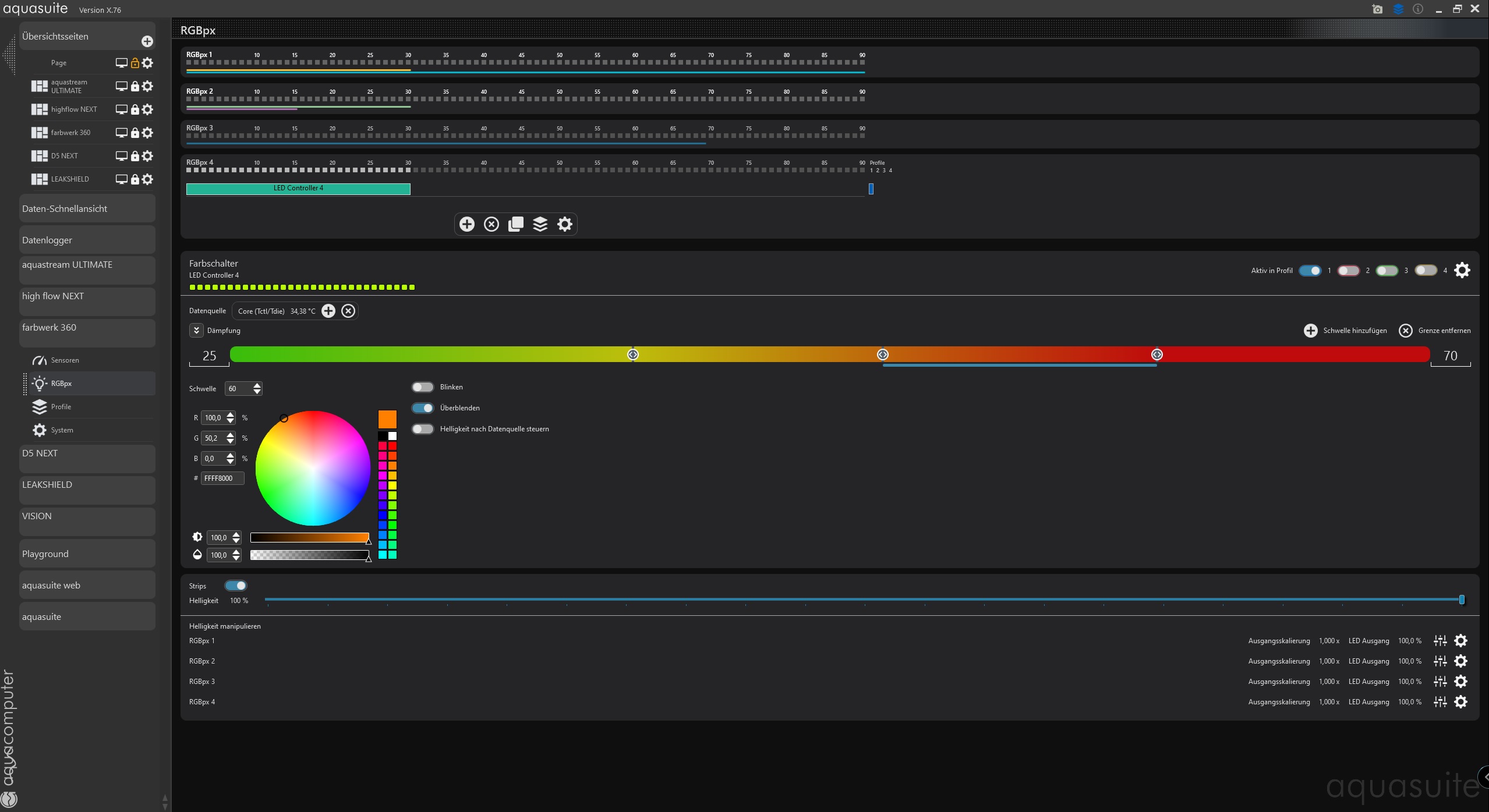Open Farbschalter settings gear icon
Image resolution: width=1489 pixels, height=812 pixels.
click(1462, 270)
